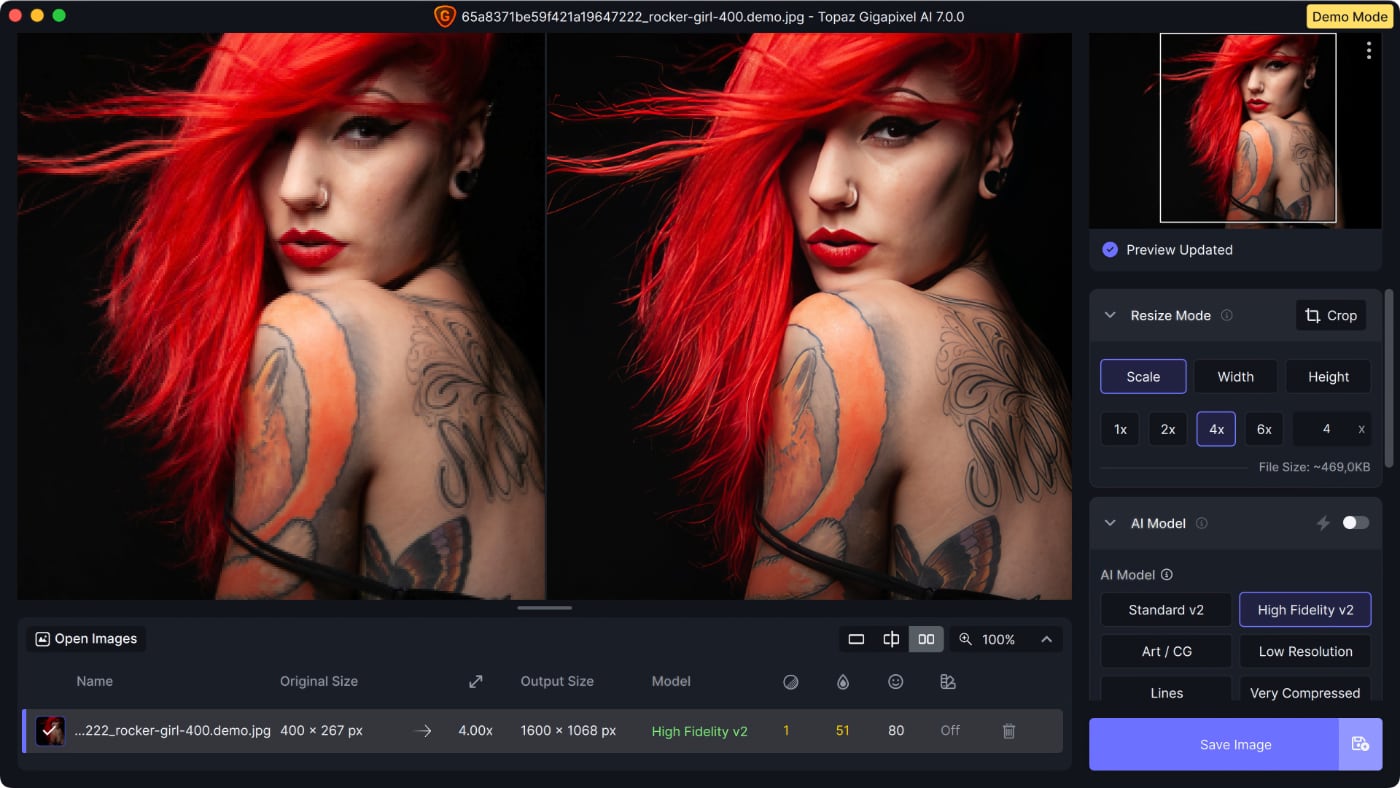
Task: Click the Model column header
Action: tap(670, 681)
